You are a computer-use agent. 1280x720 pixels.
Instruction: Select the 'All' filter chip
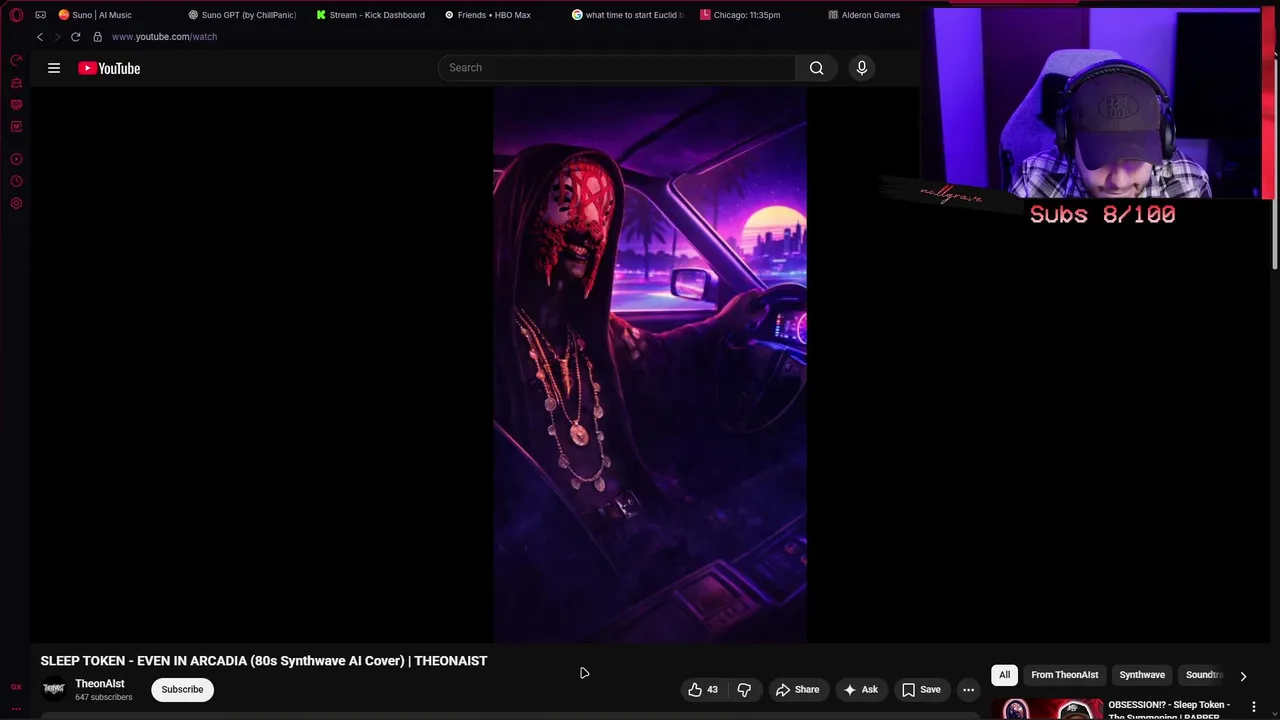[1004, 675]
